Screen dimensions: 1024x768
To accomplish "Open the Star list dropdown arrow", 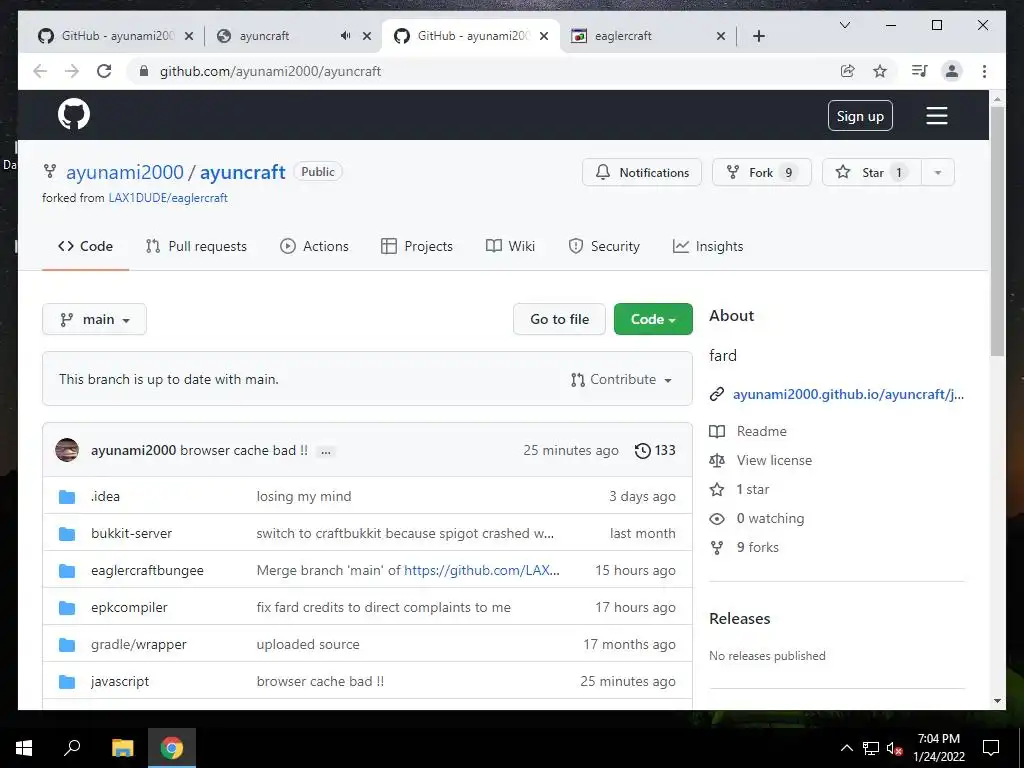I will (938, 172).
